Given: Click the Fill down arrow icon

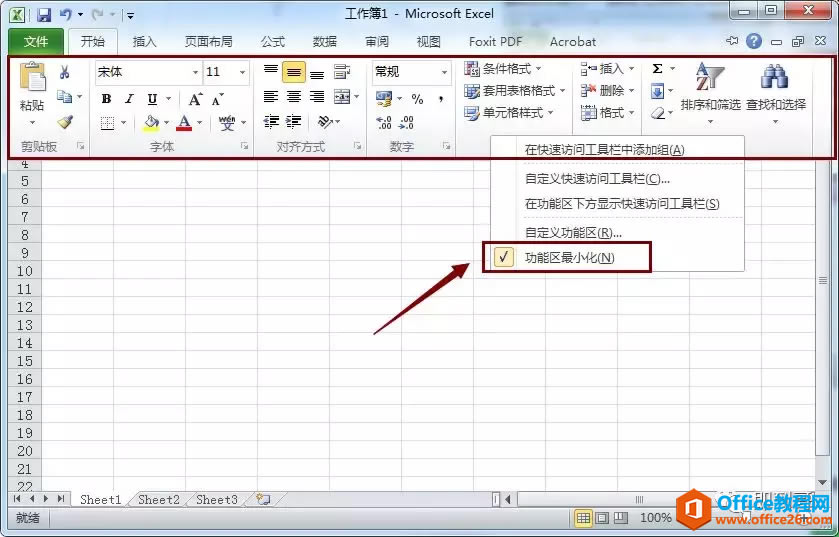Looking at the screenshot, I should pyautogui.click(x=658, y=91).
